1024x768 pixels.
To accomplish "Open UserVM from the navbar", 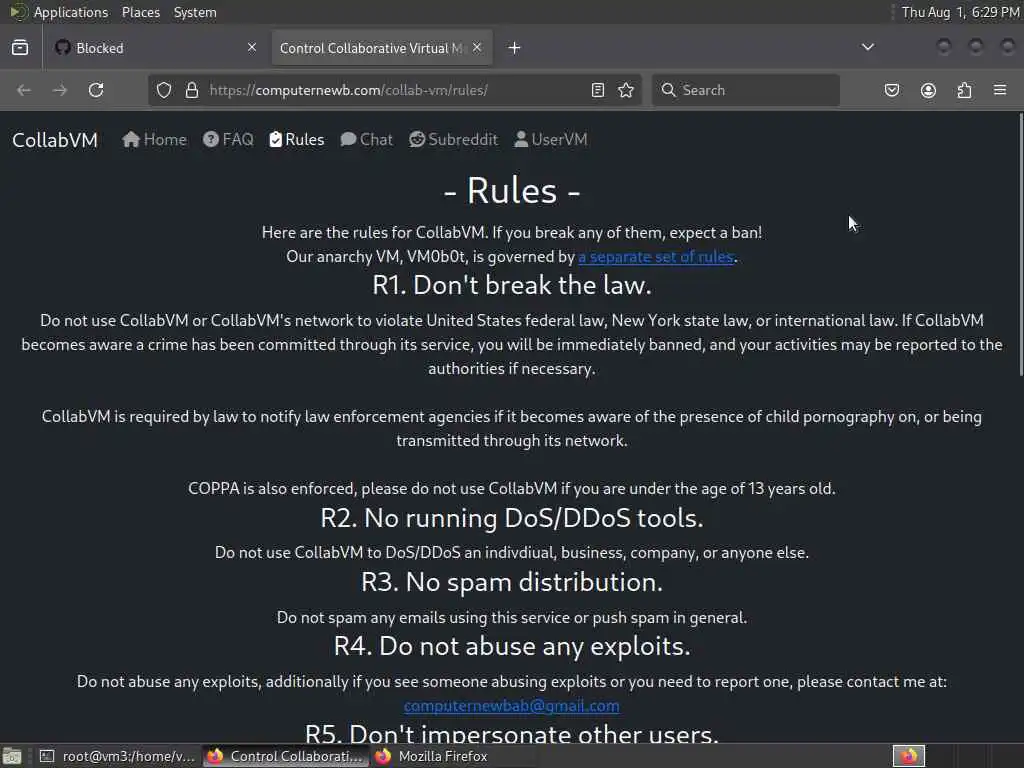I will (551, 139).
